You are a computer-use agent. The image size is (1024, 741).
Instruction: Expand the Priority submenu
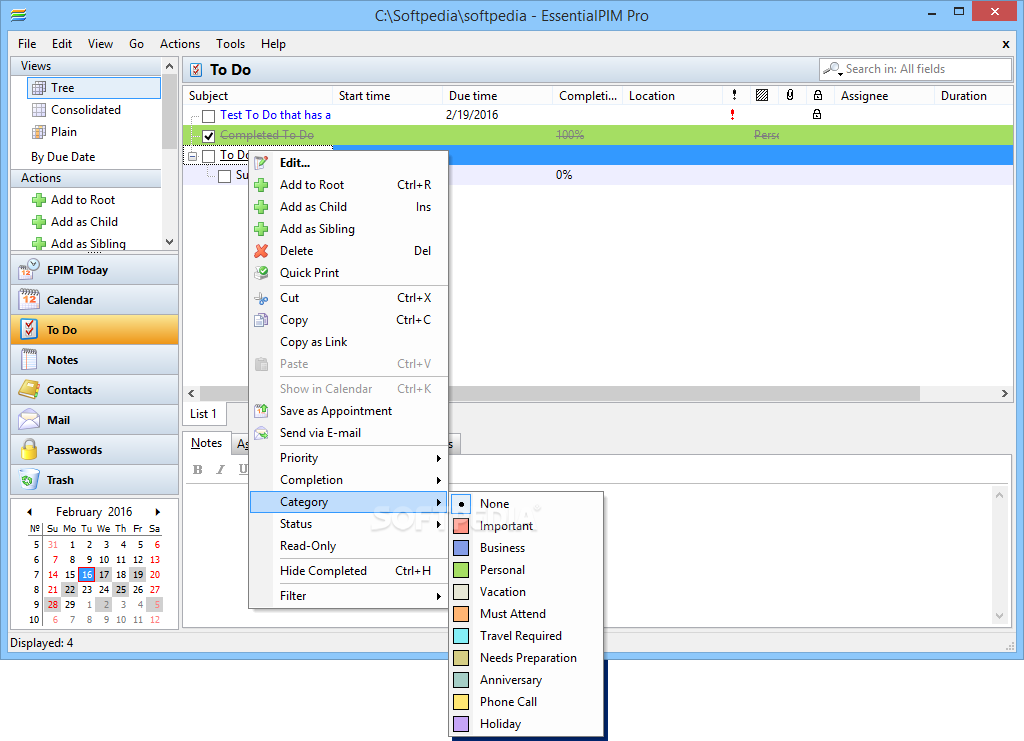pyautogui.click(x=348, y=458)
